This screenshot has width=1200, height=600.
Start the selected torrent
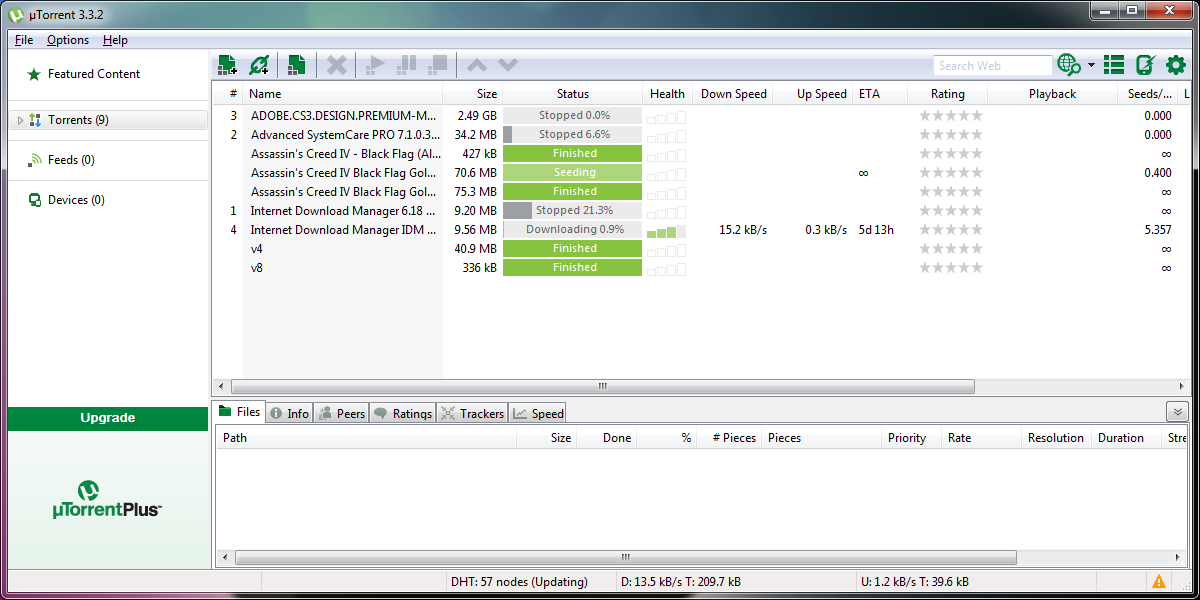[374, 64]
